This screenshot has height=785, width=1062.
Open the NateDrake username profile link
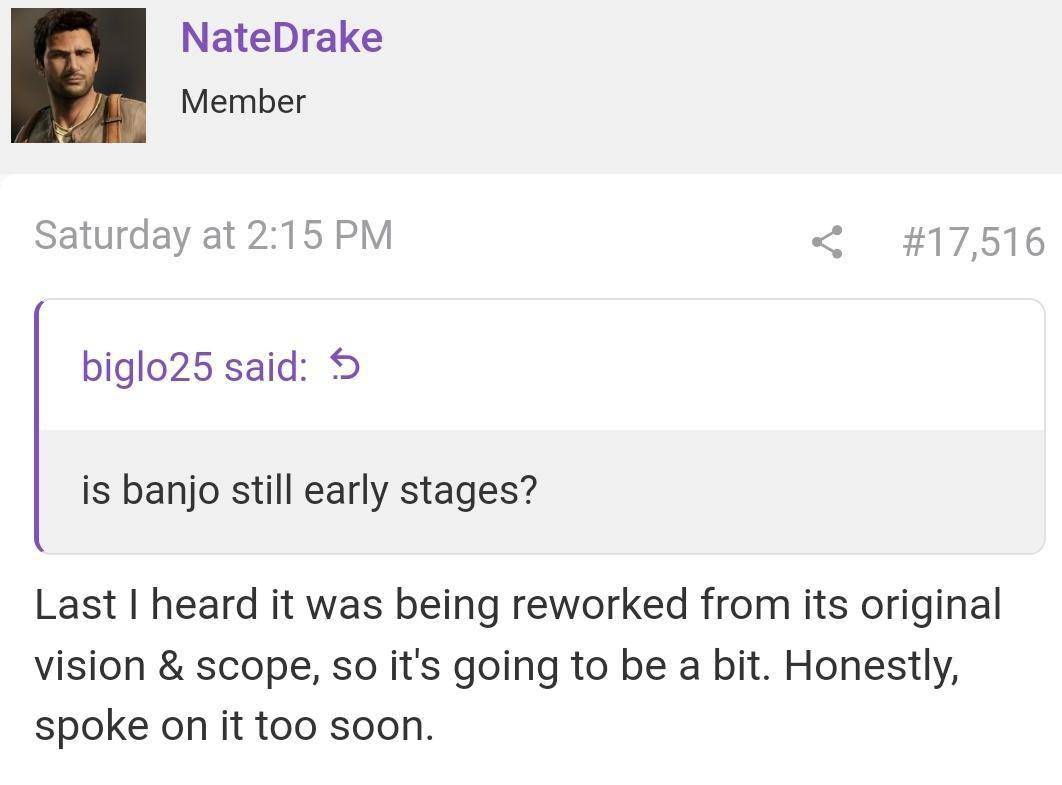(281, 38)
